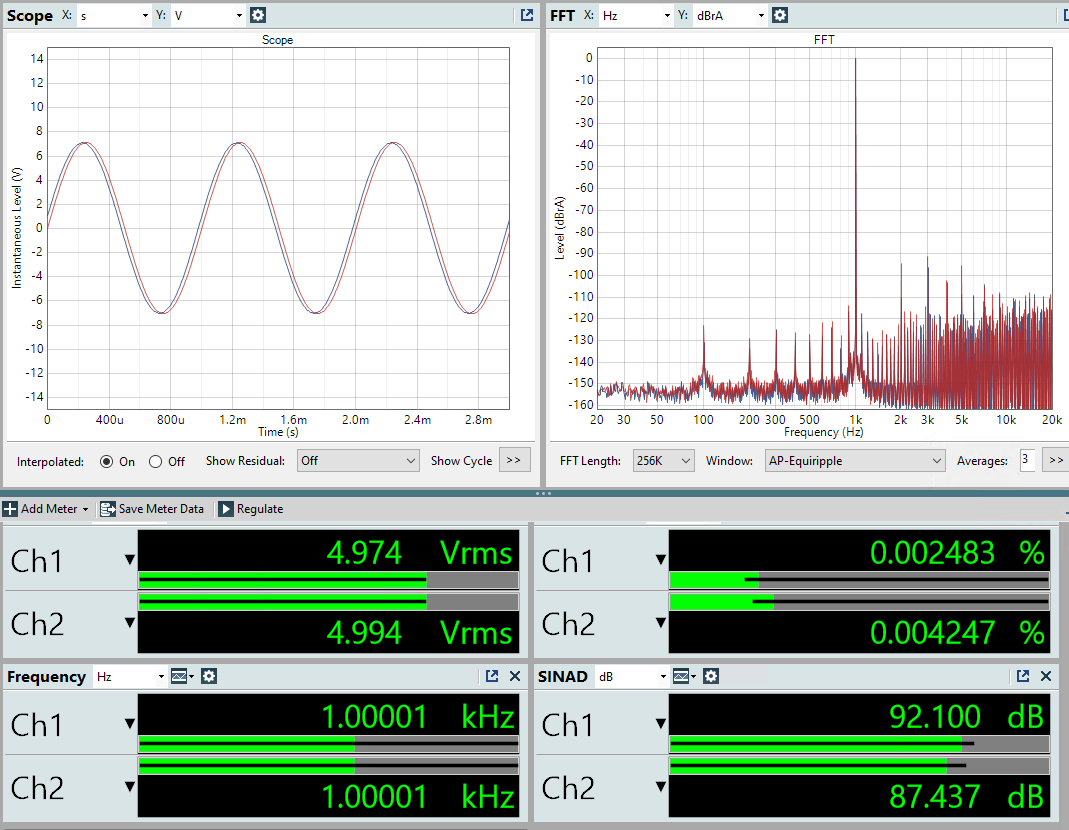Image resolution: width=1069 pixels, height=830 pixels.
Task: Select Interpolated On radio button
Action: tap(107, 462)
